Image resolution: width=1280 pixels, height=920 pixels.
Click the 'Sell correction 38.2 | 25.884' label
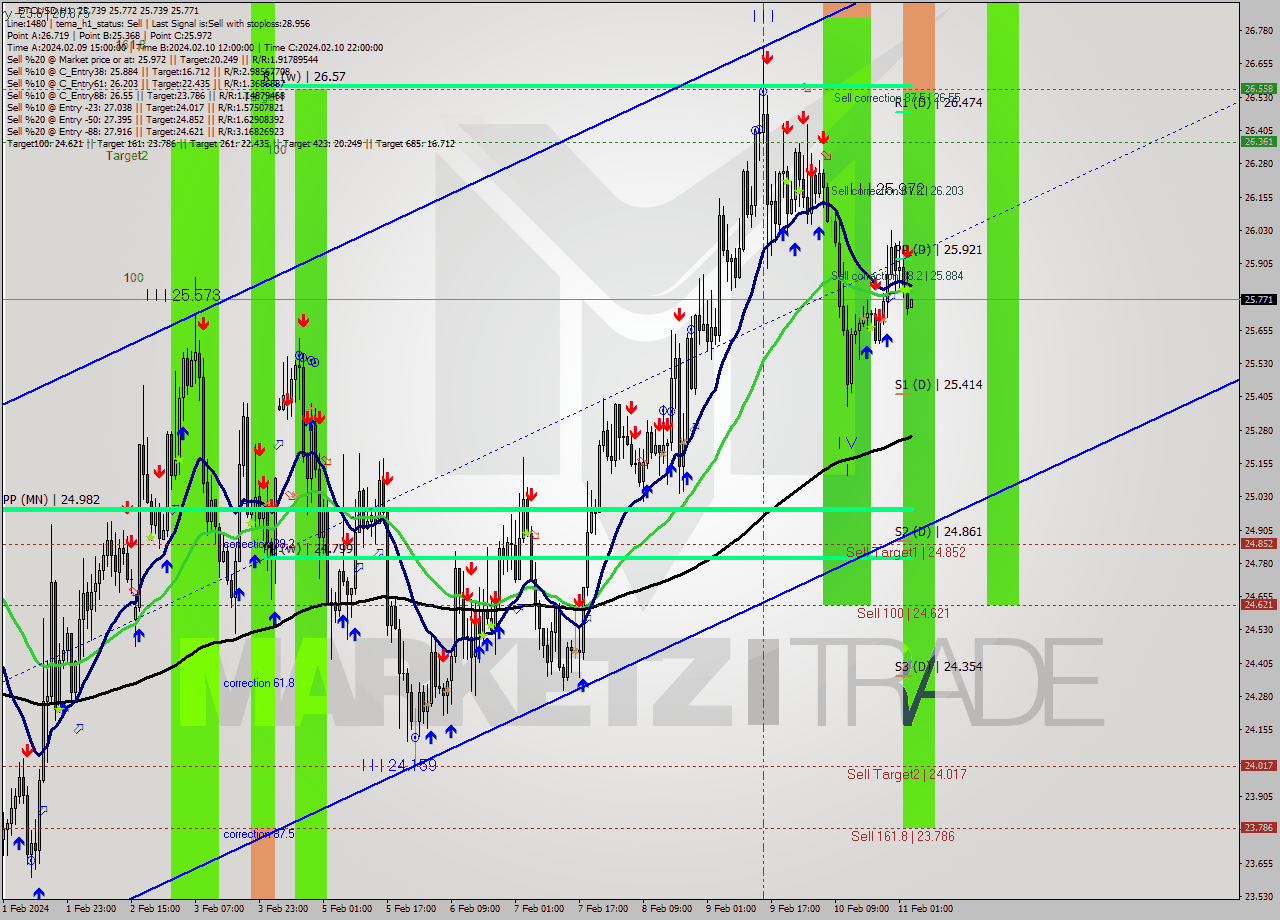pos(897,276)
